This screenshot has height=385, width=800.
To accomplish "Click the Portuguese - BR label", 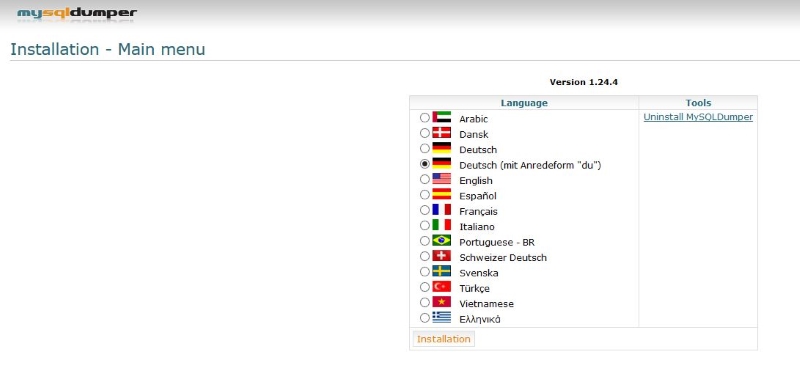I will coord(497,243).
